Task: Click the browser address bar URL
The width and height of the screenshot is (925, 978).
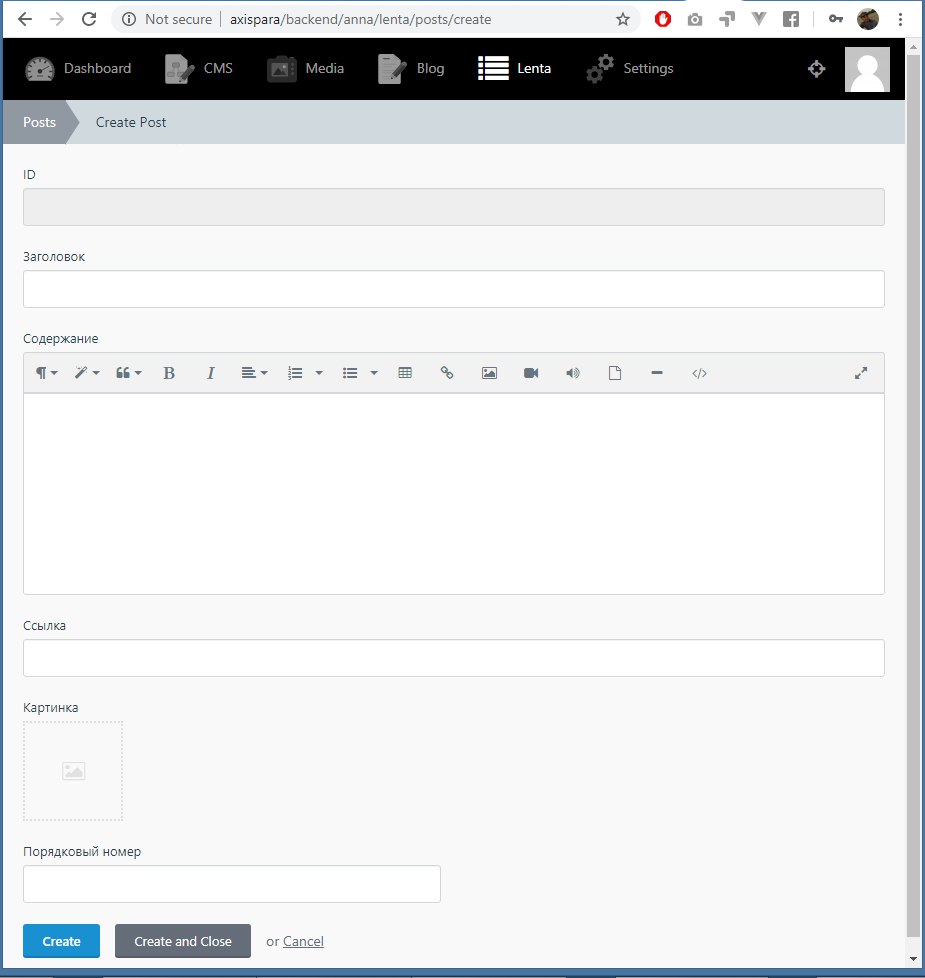Action: tap(361, 19)
